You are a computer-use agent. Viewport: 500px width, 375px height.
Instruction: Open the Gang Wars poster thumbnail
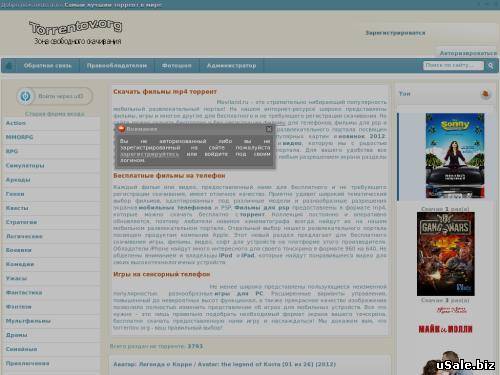tap(446, 254)
